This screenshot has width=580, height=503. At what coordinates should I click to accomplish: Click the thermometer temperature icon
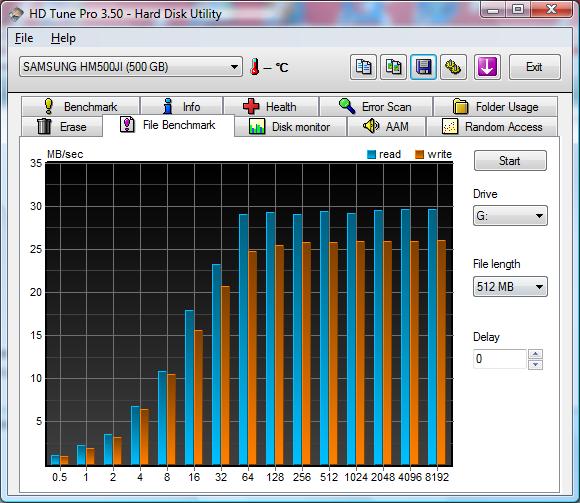click(x=254, y=67)
